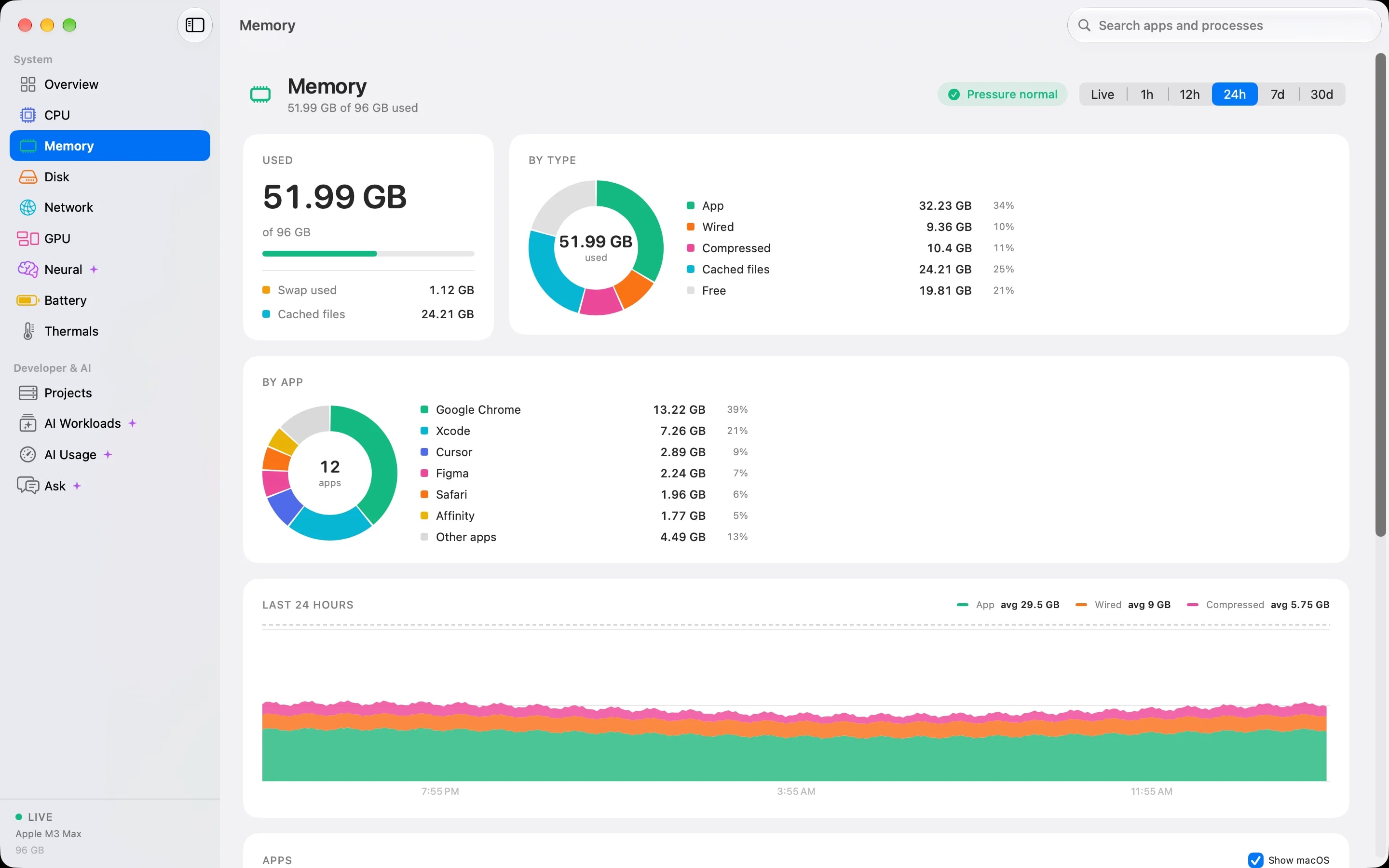Viewport: 1389px width, 868px height.
Task: Click the search magnifier icon
Action: [x=1084, y=25]
